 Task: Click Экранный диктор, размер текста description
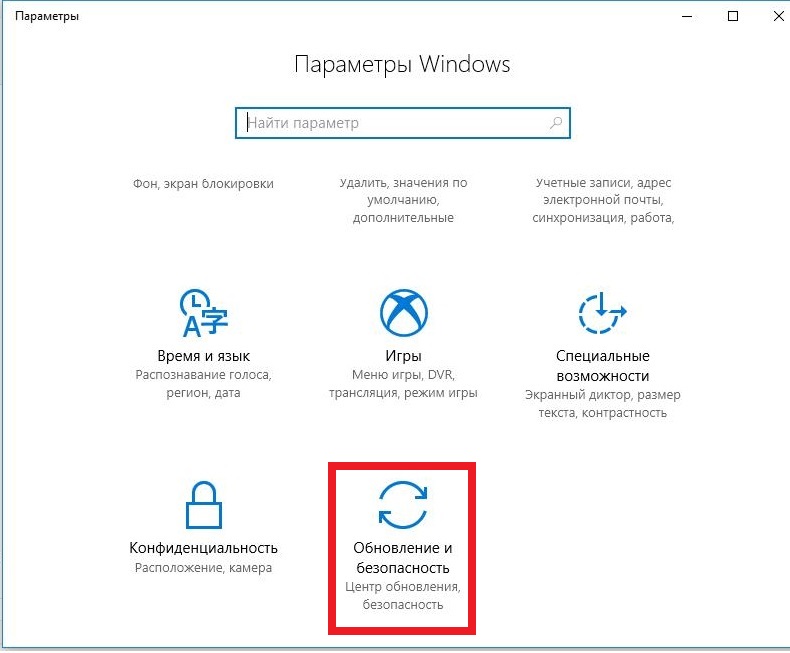point(603,404)
